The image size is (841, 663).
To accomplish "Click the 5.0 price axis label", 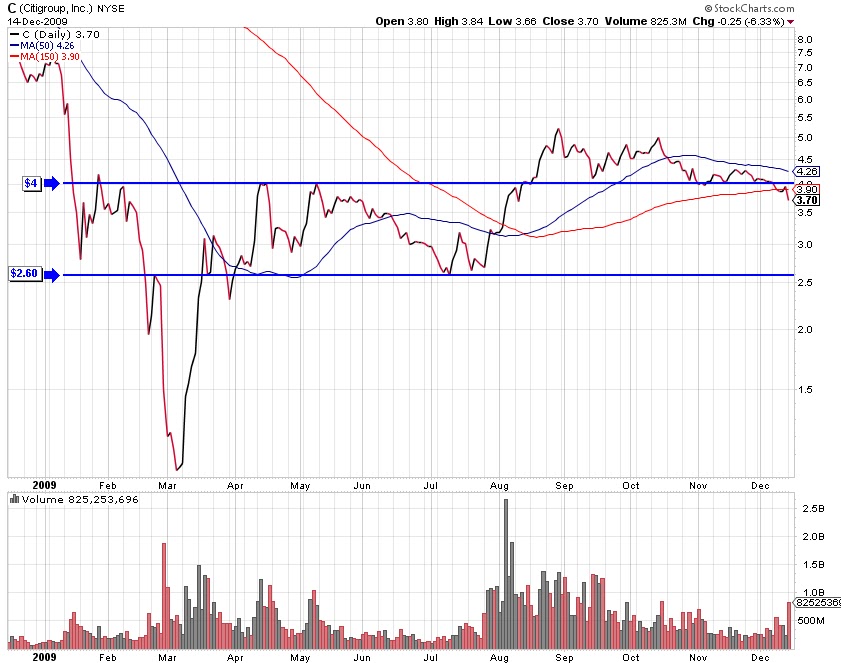I will pyautogui.click(x=805, y=138).
